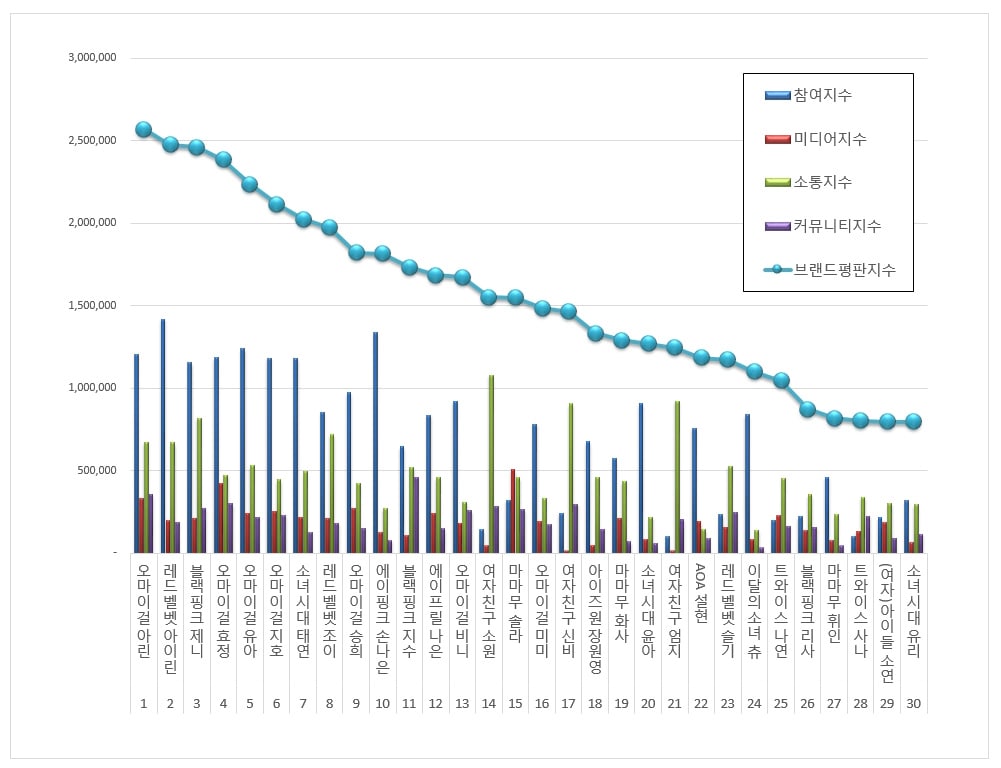
Task: Click the red bar for 마마무 솔라
Action: pos(513,511)
